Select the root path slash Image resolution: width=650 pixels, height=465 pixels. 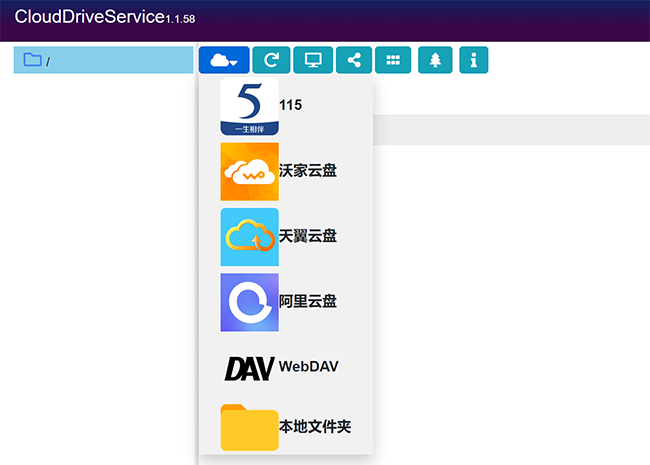(48, 62)
